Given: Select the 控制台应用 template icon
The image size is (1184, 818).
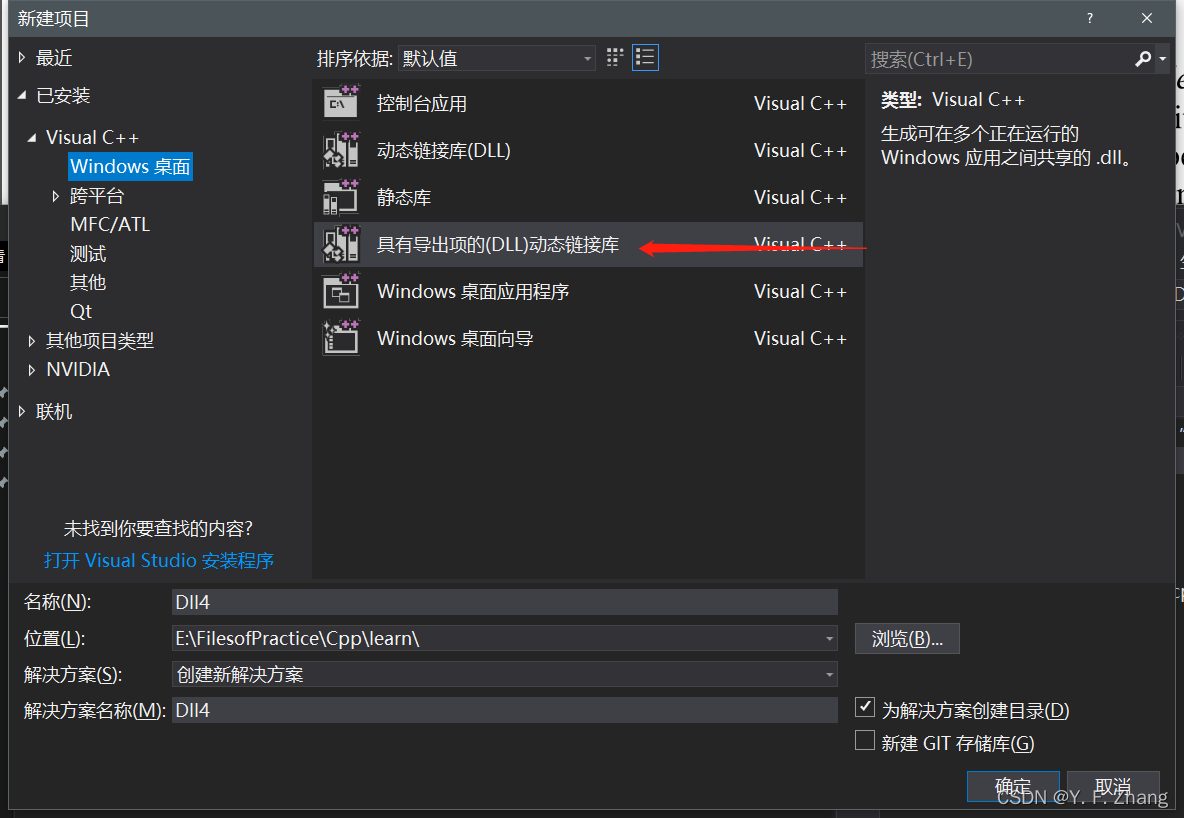Looking at the screenshot, I should [x=341, y=102].
